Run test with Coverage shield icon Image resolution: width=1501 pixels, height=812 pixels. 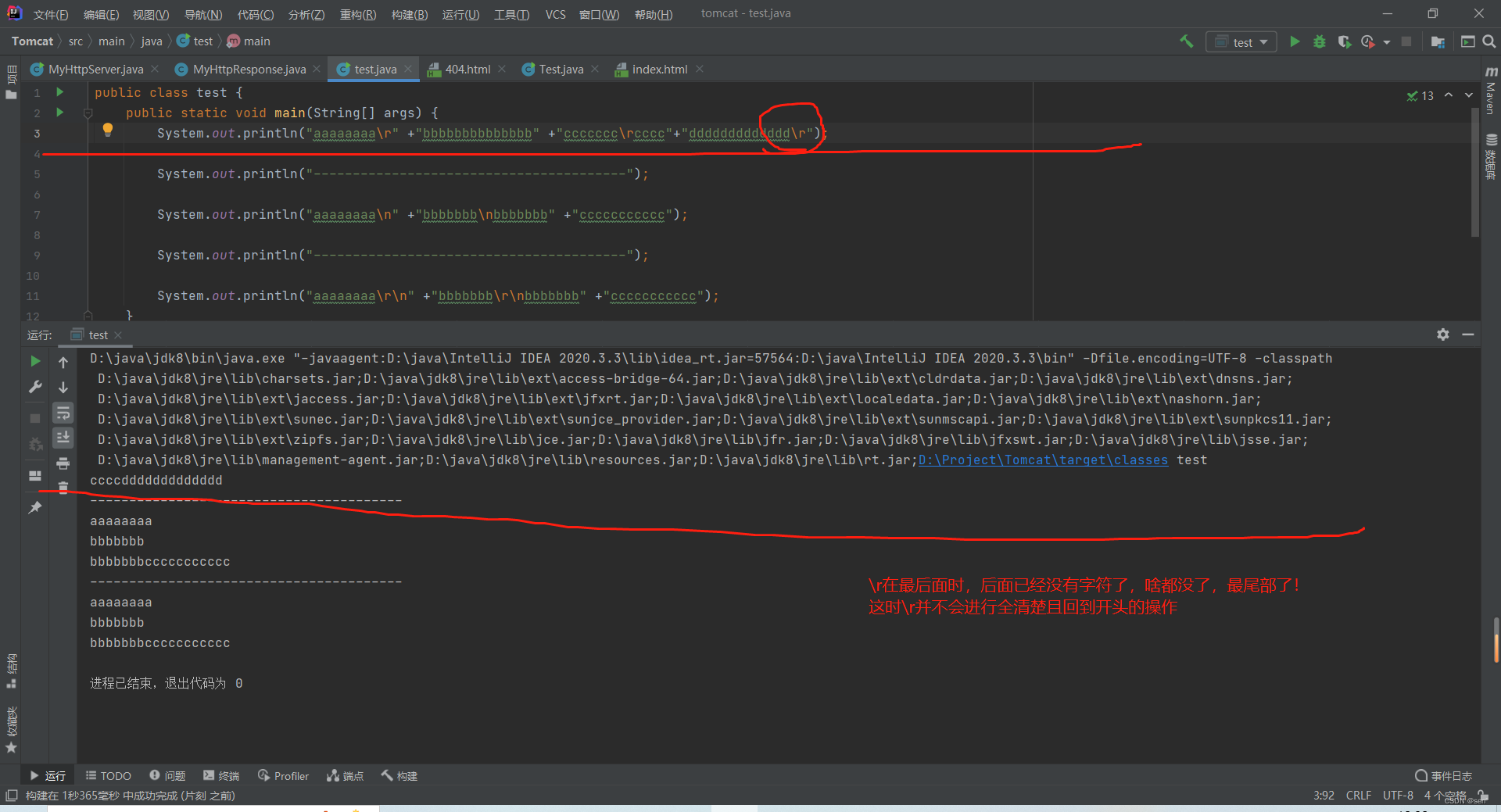pos(1345,41)
